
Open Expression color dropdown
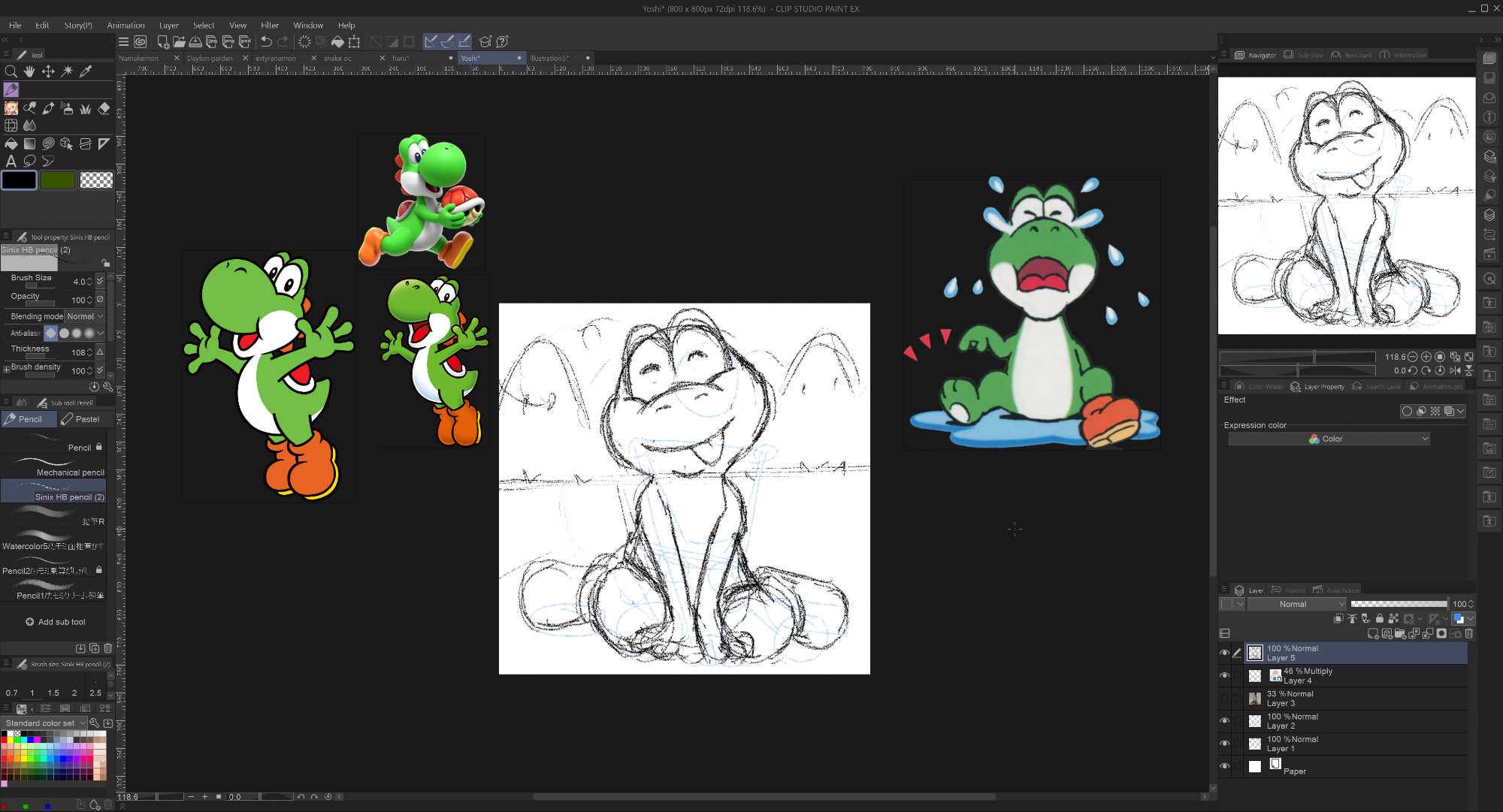point(1329,439)
